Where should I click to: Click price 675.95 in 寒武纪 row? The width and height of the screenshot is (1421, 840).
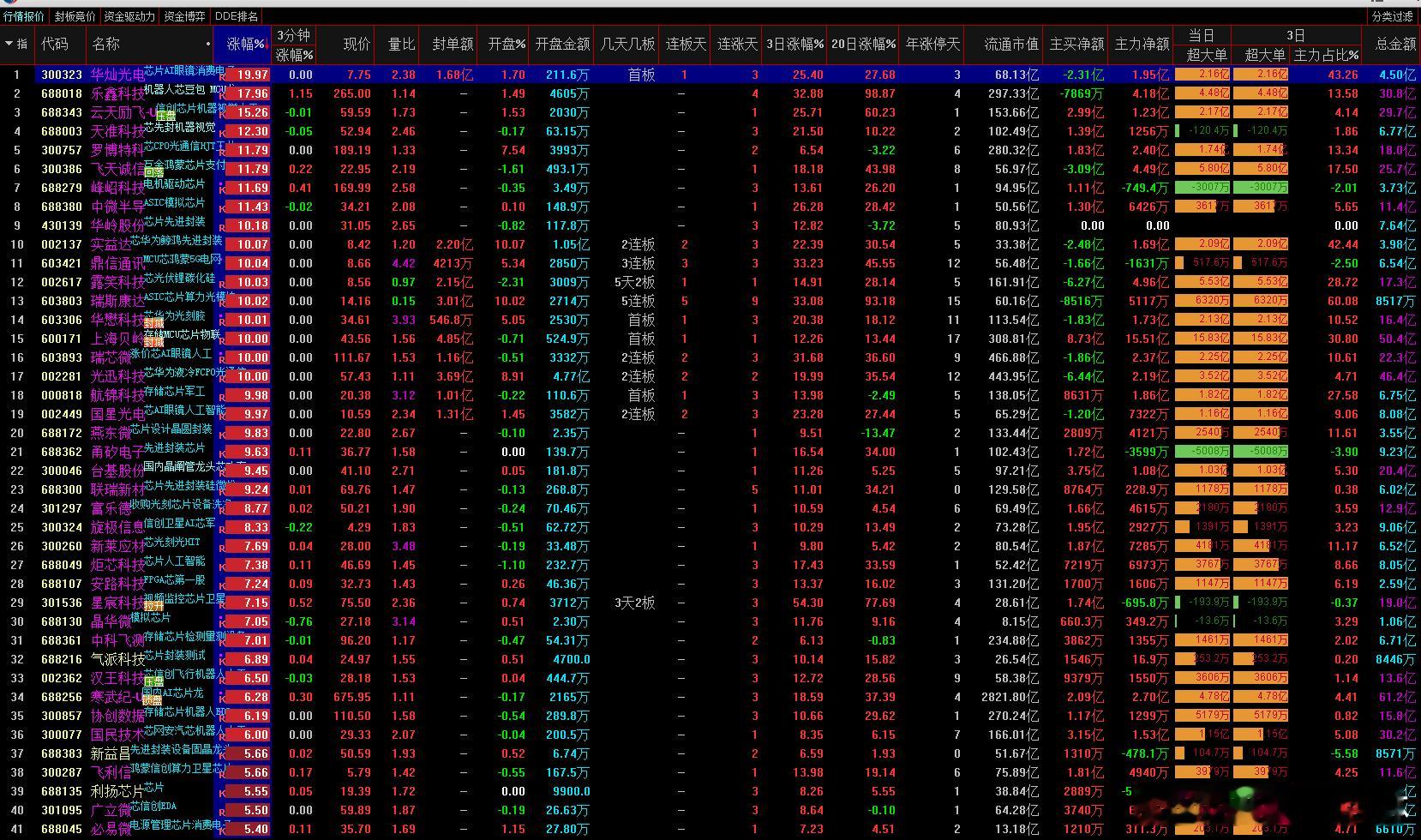(x=351, y=698)
